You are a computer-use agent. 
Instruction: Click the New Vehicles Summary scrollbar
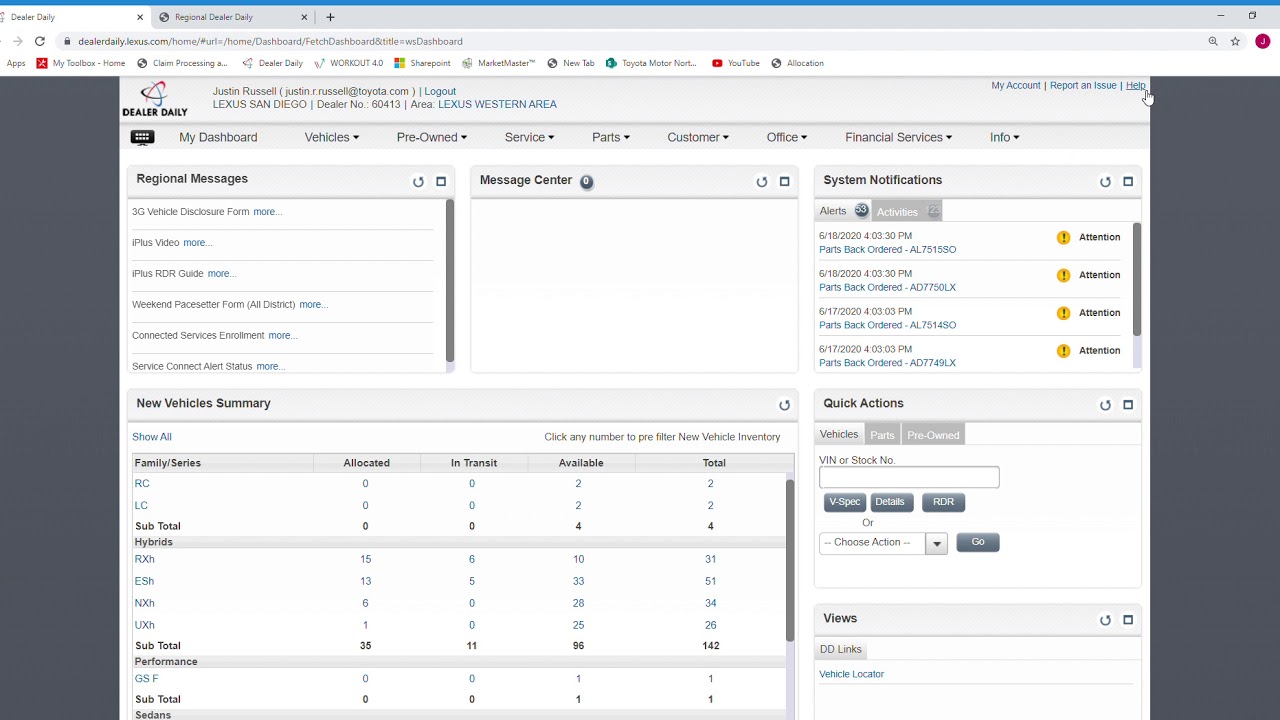tap(789, 561)
